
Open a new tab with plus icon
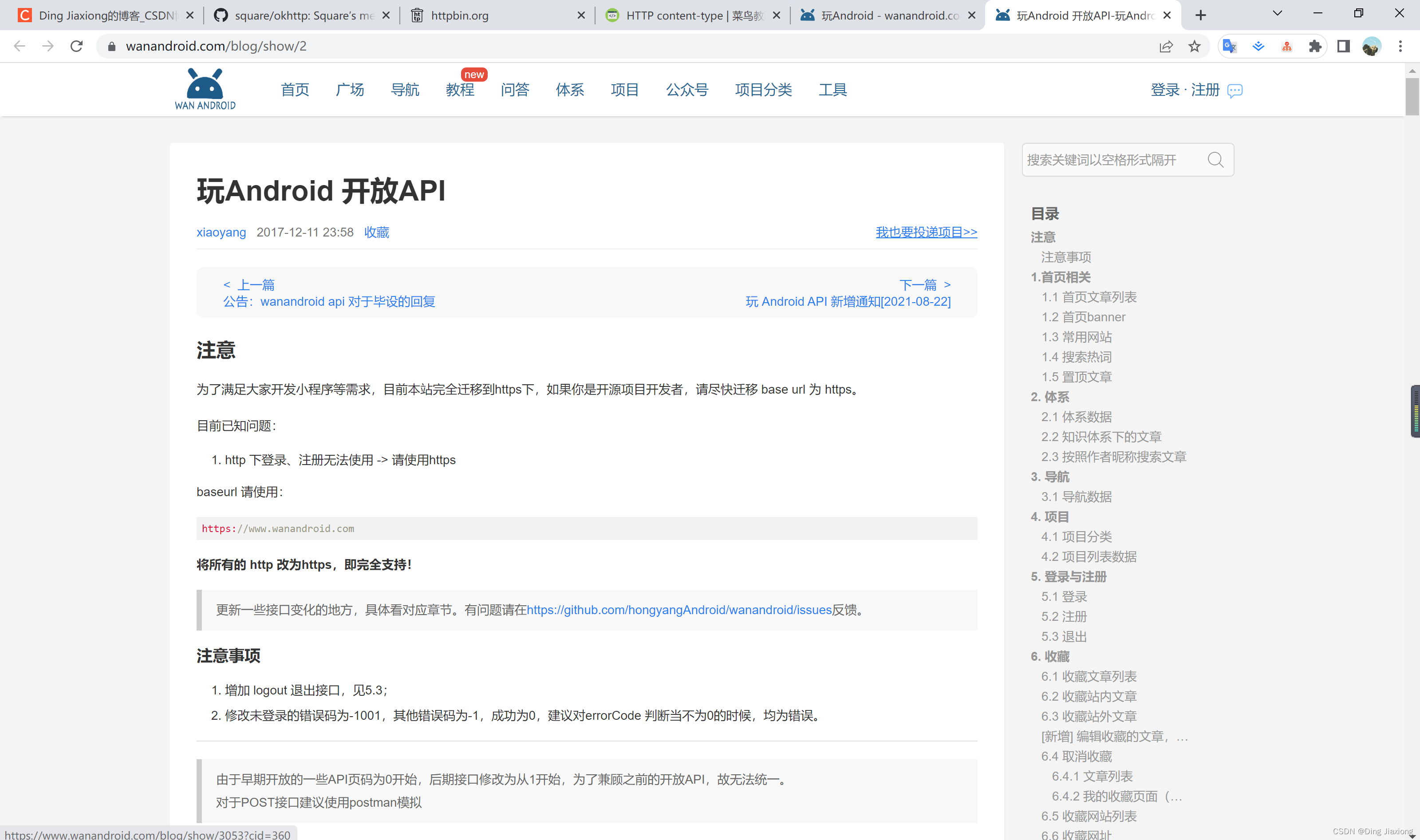coord(1200,15)
